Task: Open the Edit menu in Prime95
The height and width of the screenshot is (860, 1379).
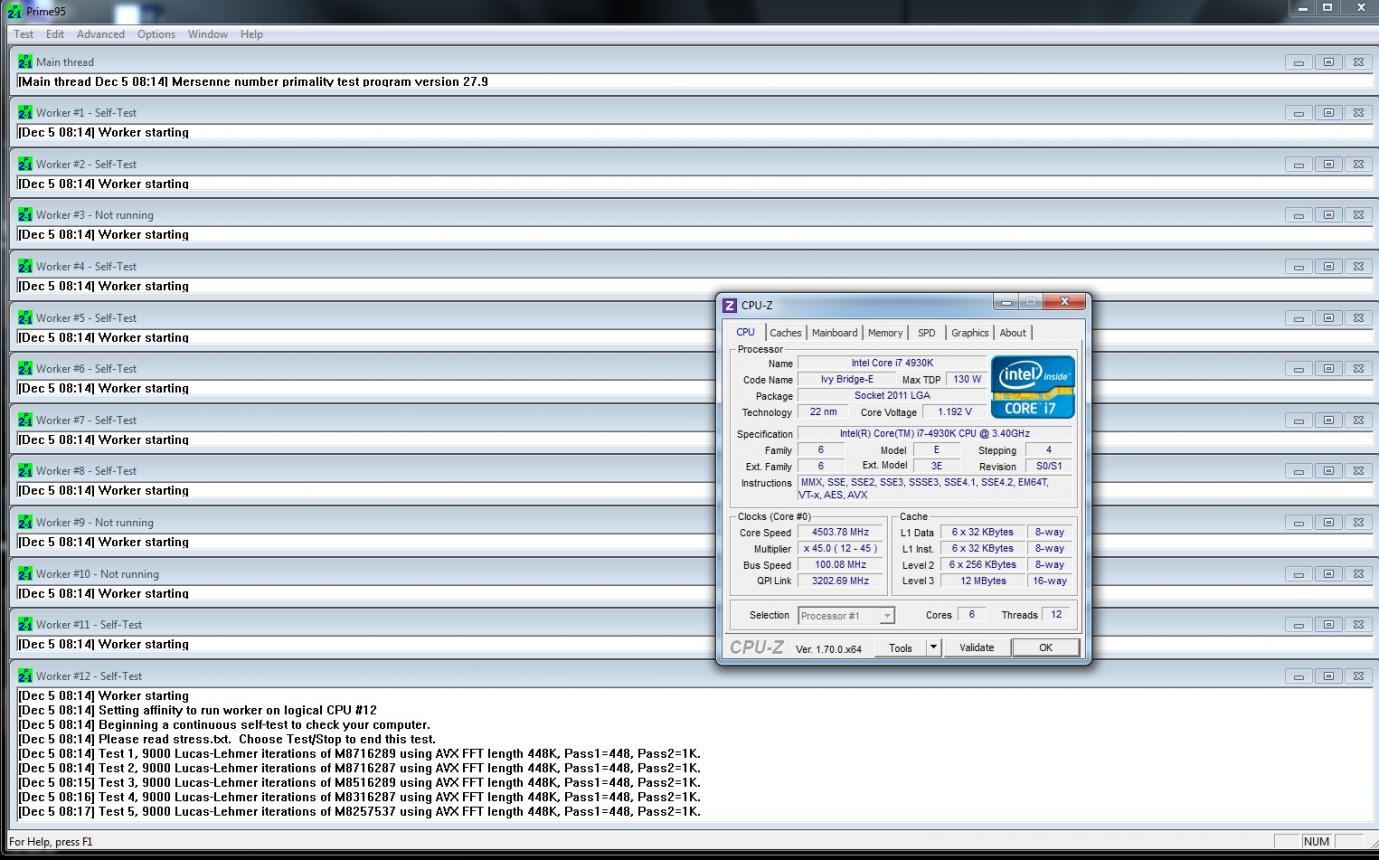Action: (x=57, y=34)
